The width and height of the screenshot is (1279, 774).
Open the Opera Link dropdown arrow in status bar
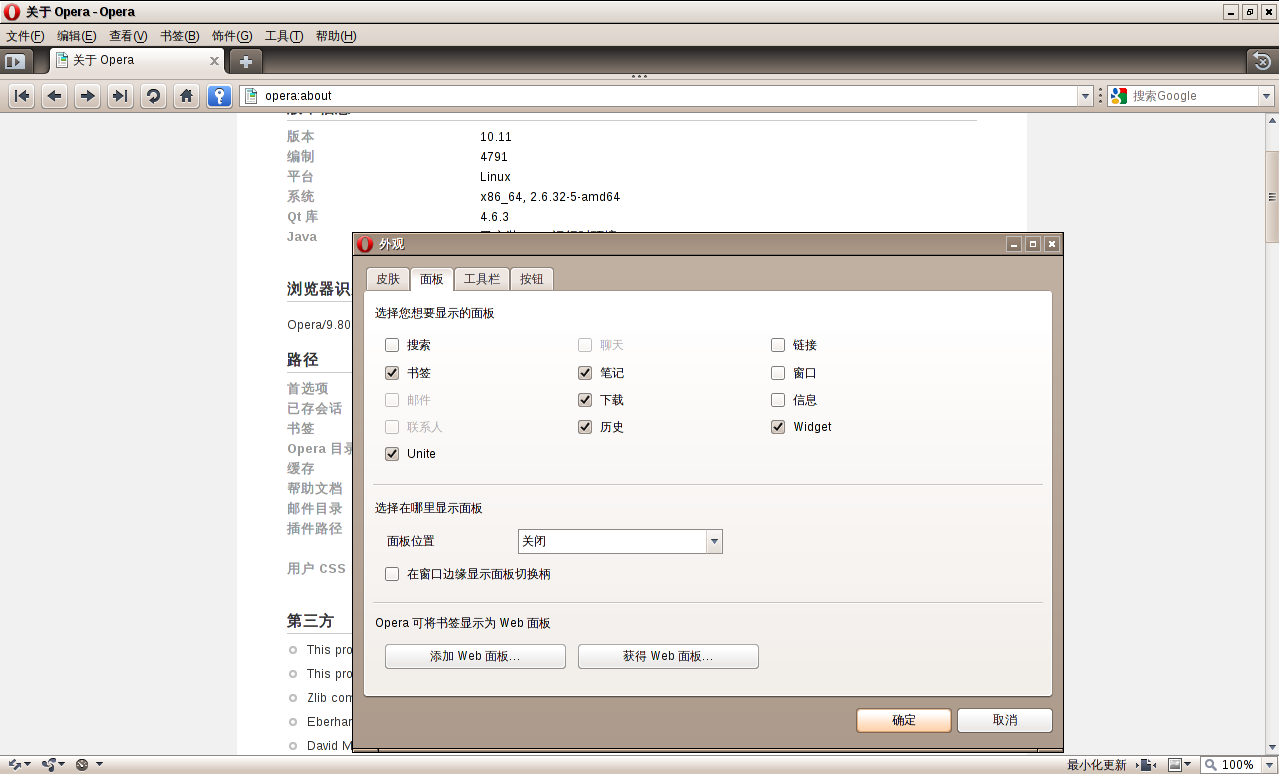click(x=28, y=765)
